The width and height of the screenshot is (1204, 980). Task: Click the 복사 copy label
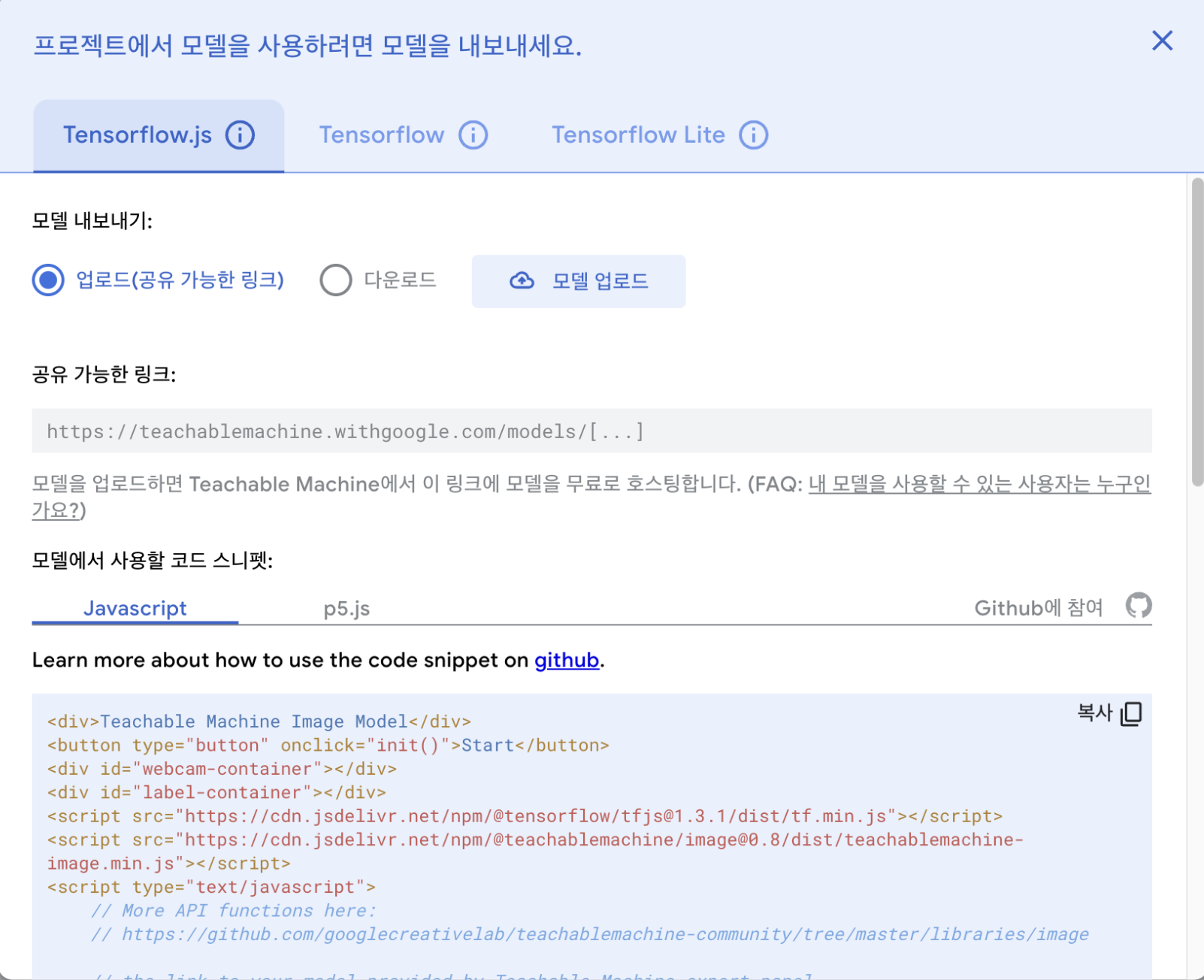[x=1094, y=712]
